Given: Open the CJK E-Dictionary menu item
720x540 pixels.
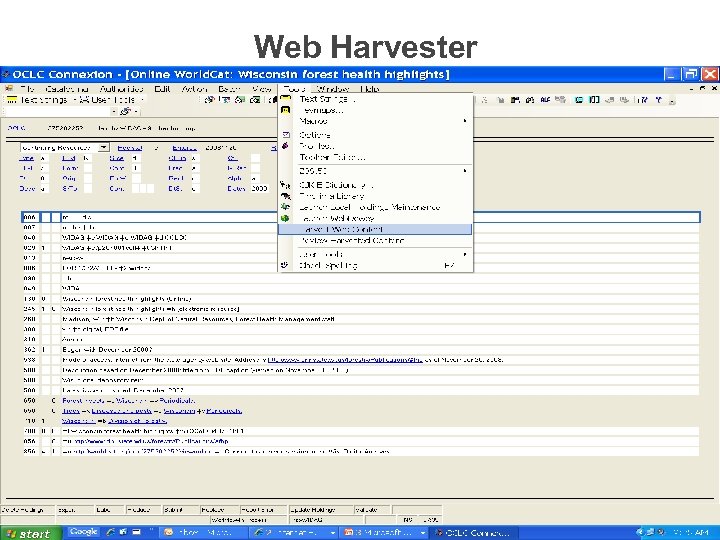Looking at the screenshot, I should (x=375, y=185).
